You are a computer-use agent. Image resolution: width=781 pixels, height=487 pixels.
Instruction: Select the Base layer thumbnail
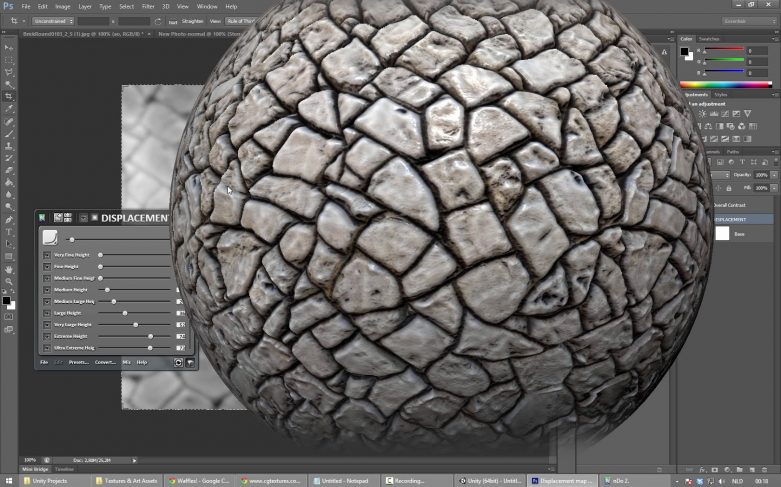click(722, 234)
